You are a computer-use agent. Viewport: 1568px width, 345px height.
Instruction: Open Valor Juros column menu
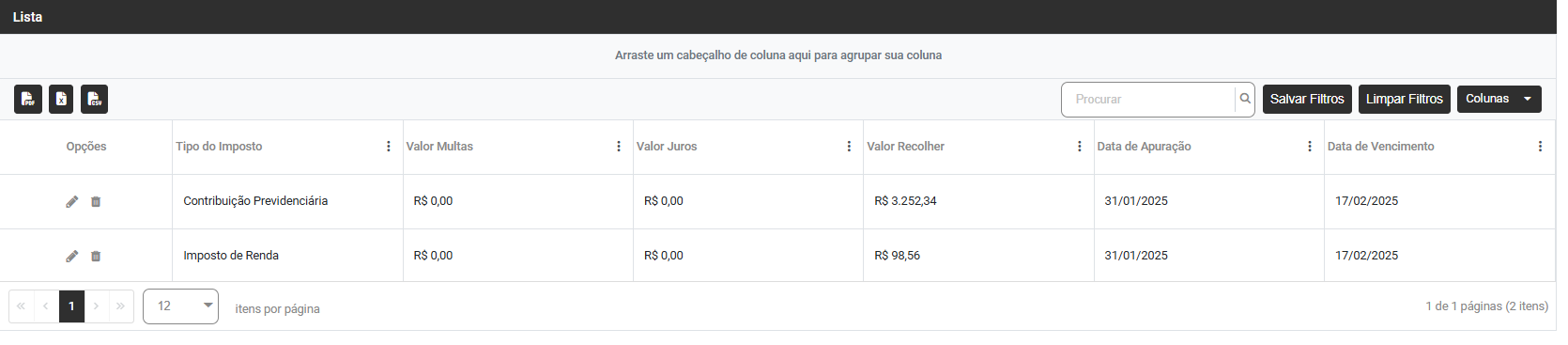849,147
